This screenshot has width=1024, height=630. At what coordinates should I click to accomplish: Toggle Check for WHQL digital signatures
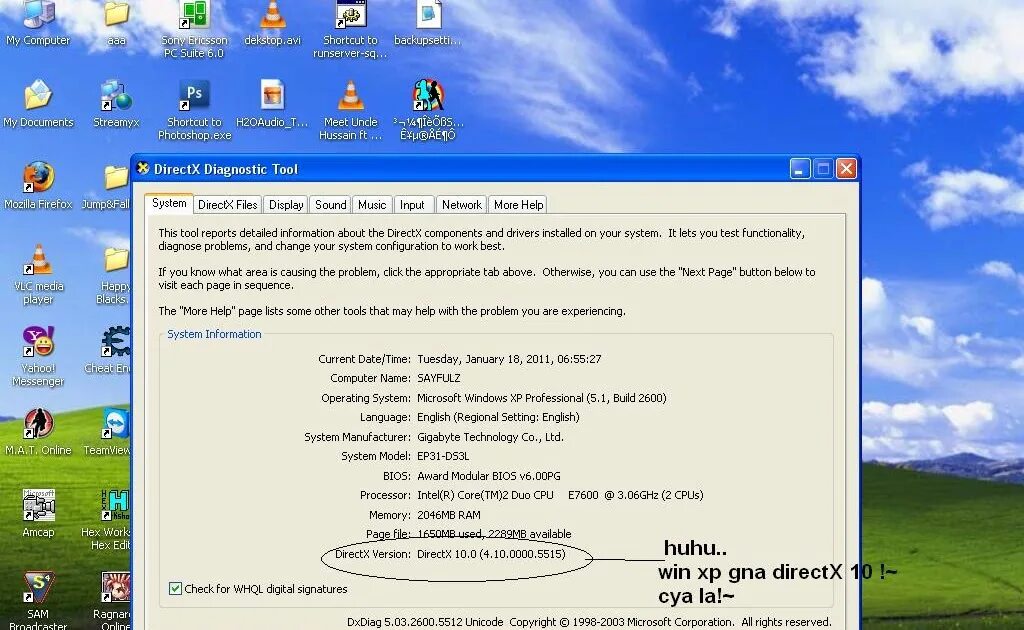[175, 588]
